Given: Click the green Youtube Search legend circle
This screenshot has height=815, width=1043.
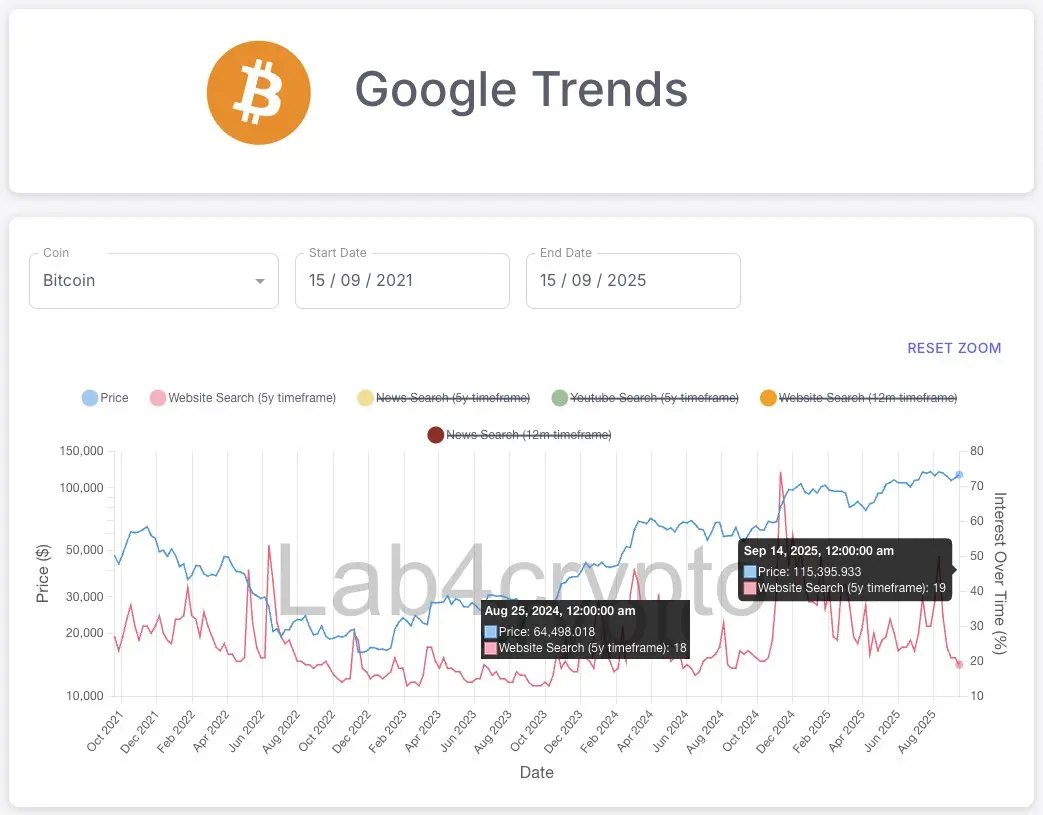Looking at the screenshot, I should 559,398.
